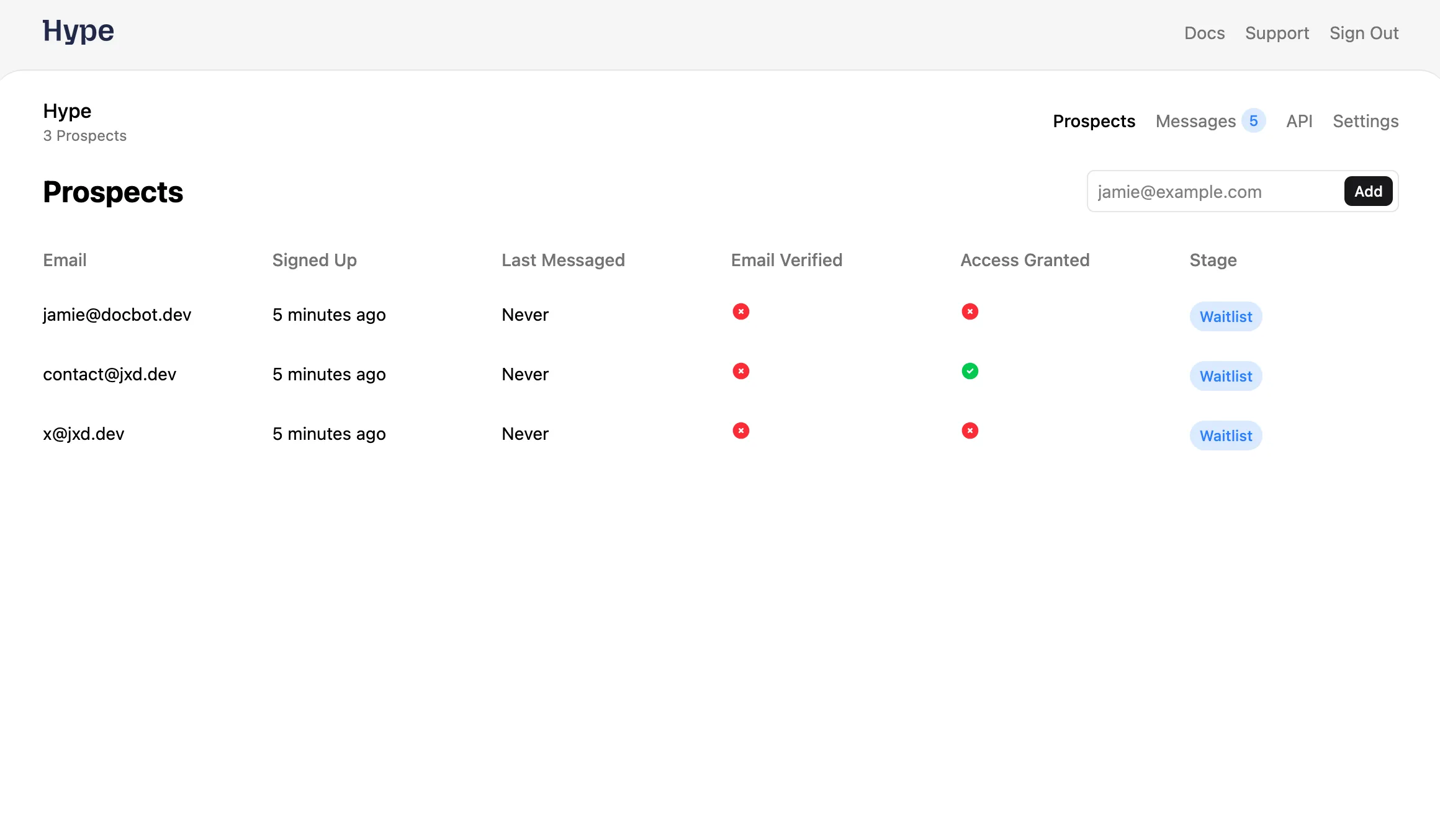Go to the Settings tab
Viewport: 1440px width, 840px height.
coord(1365,121)
